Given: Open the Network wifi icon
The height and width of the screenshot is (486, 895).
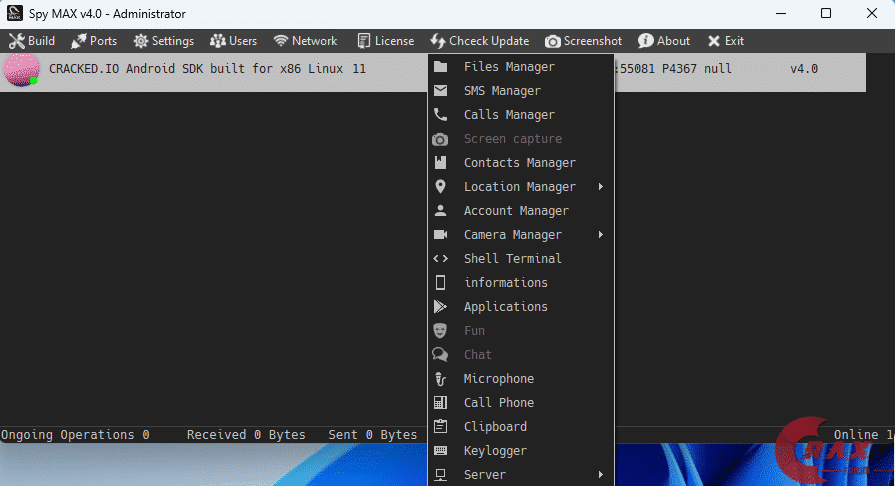Looking at the screenshot, I should point(281,41).
